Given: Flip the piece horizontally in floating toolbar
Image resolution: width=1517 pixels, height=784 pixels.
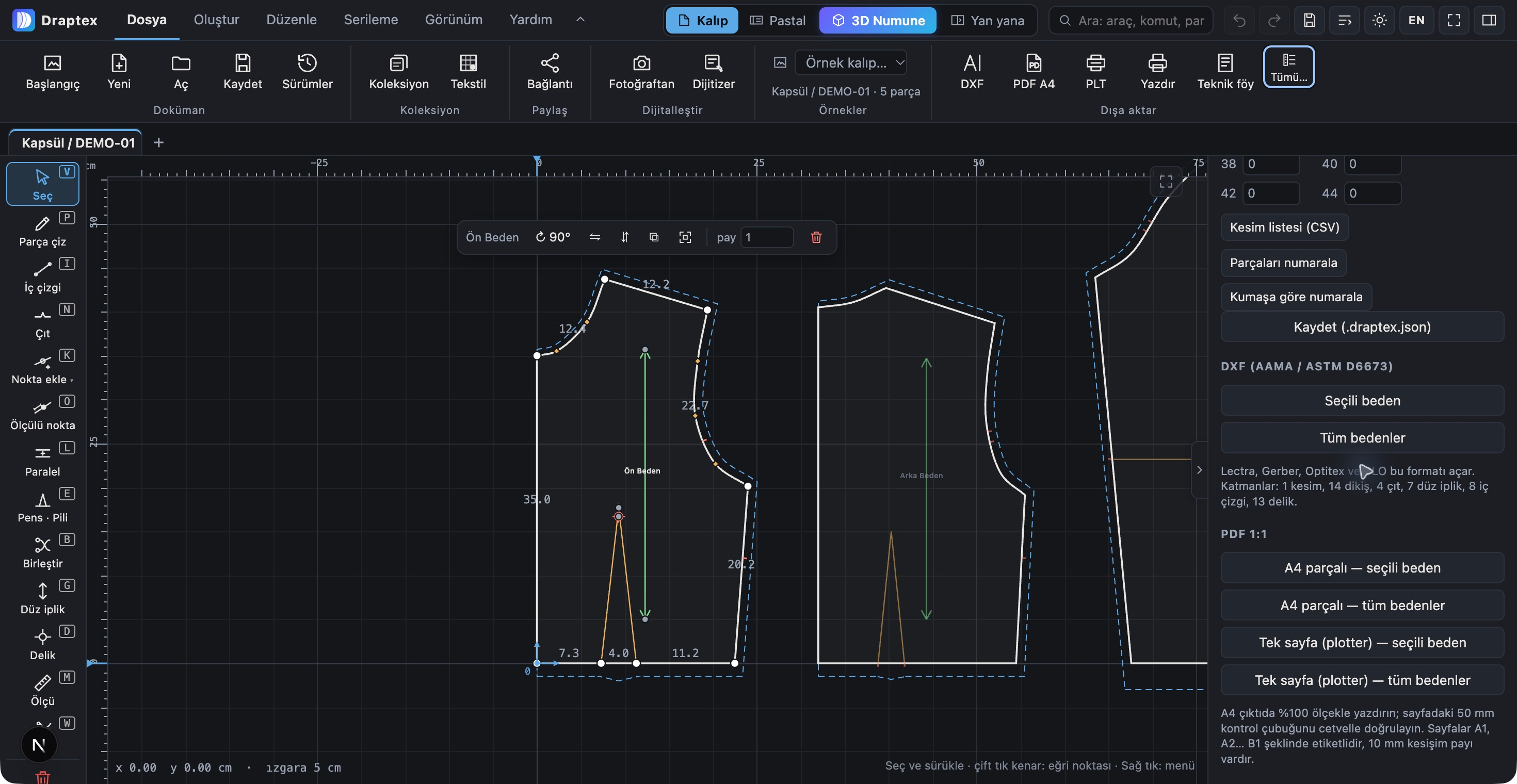Looking at the screenshot, I should [594, 237].
